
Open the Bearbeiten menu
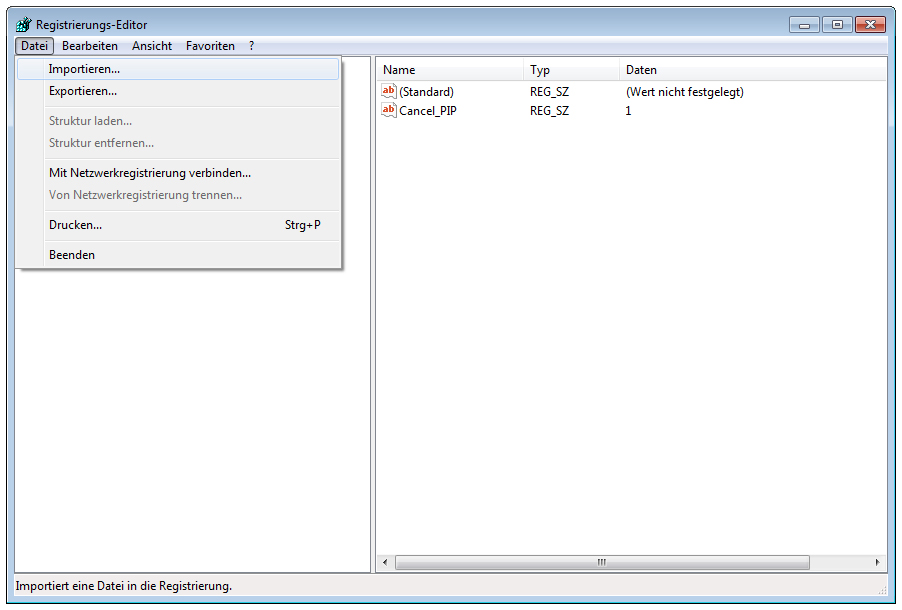(90, 46)
